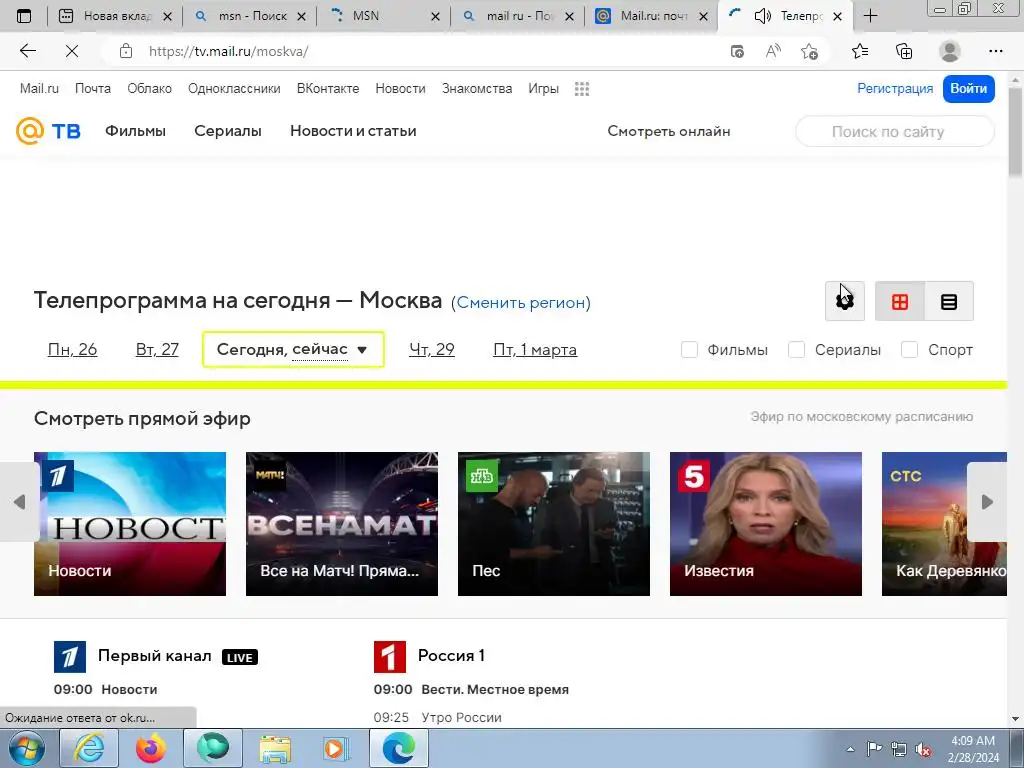Watch the Известия live thumbnail
Screen dimensions: 1024x768
[x=765, y=524]
